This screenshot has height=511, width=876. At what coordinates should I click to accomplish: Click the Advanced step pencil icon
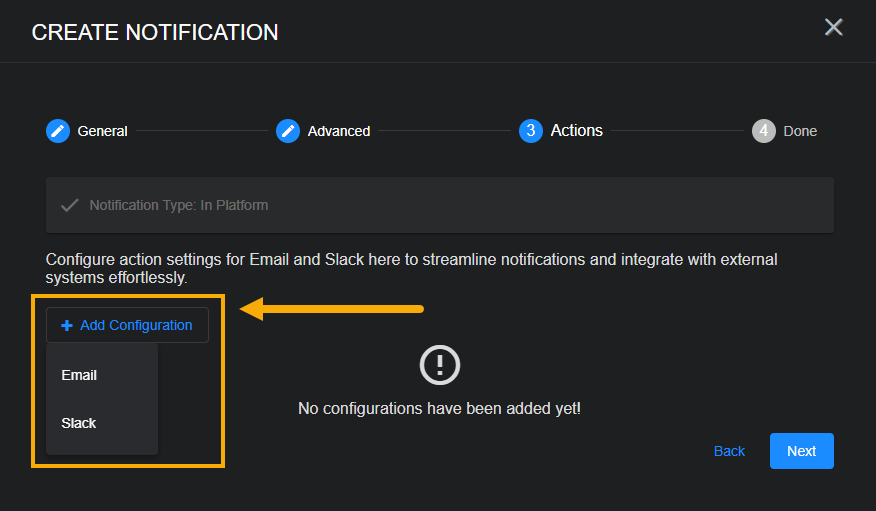(x=288, y=131)
